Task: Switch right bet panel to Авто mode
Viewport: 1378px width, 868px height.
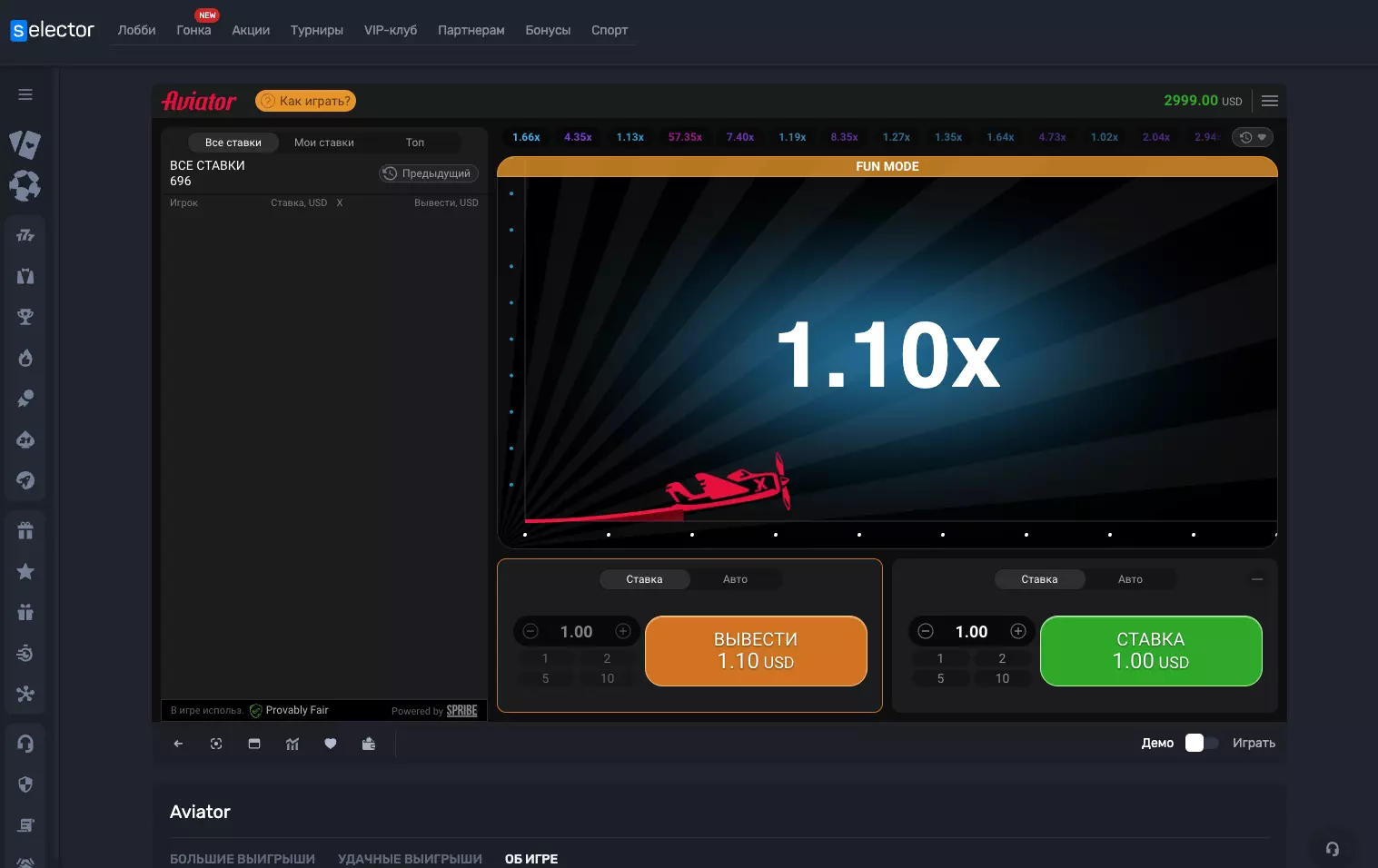Action: click(1130, 579)
